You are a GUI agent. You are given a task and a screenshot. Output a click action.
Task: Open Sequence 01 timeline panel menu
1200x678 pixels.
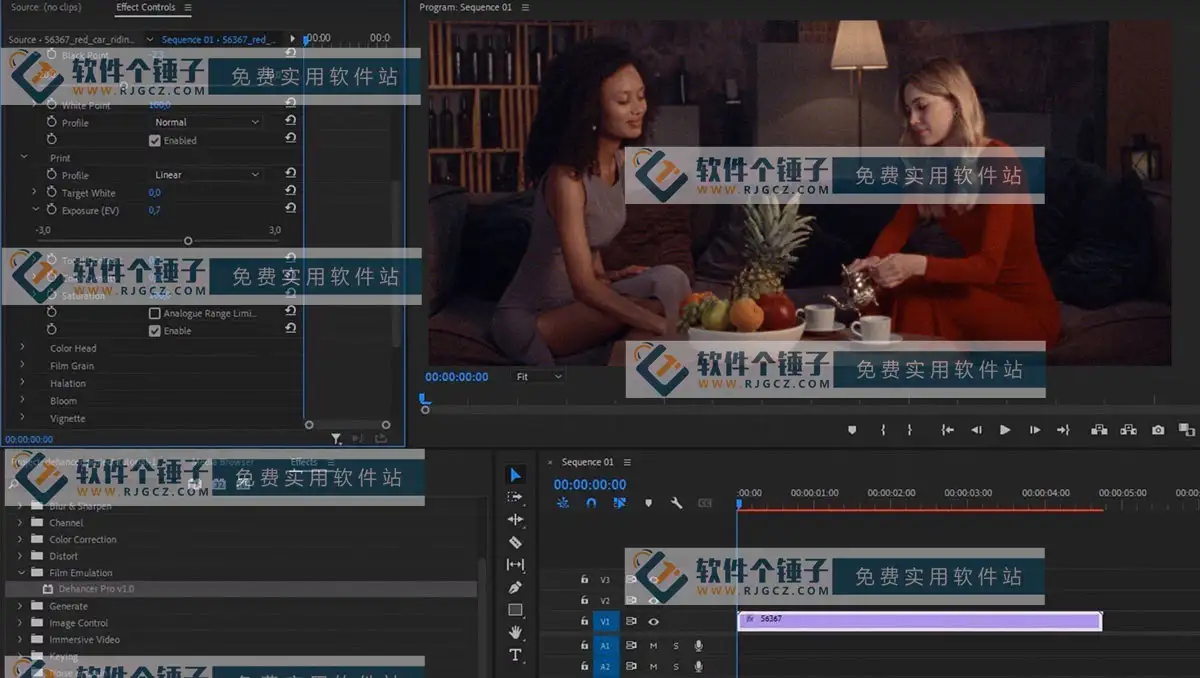628,462
